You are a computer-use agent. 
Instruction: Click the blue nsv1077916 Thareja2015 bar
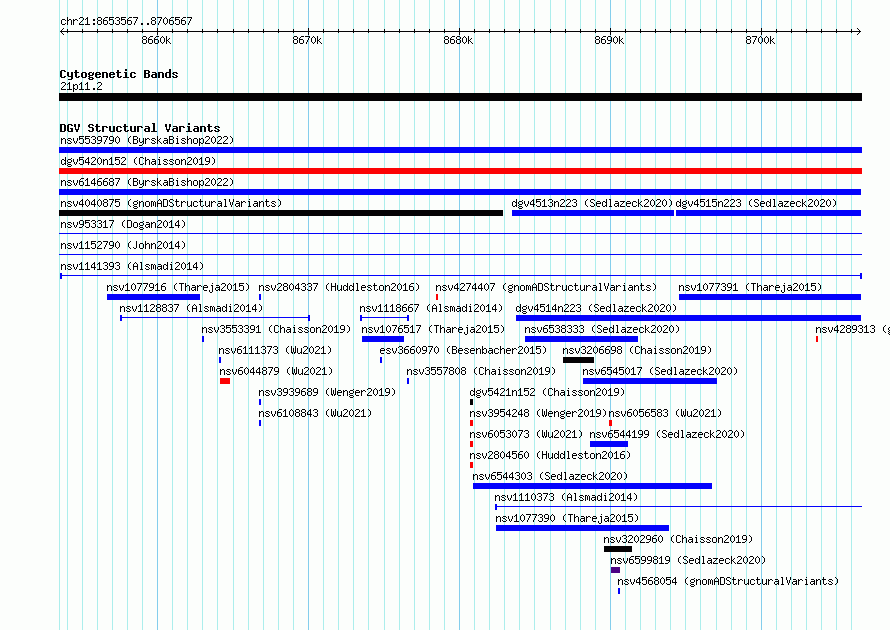[x=153, y=297]
